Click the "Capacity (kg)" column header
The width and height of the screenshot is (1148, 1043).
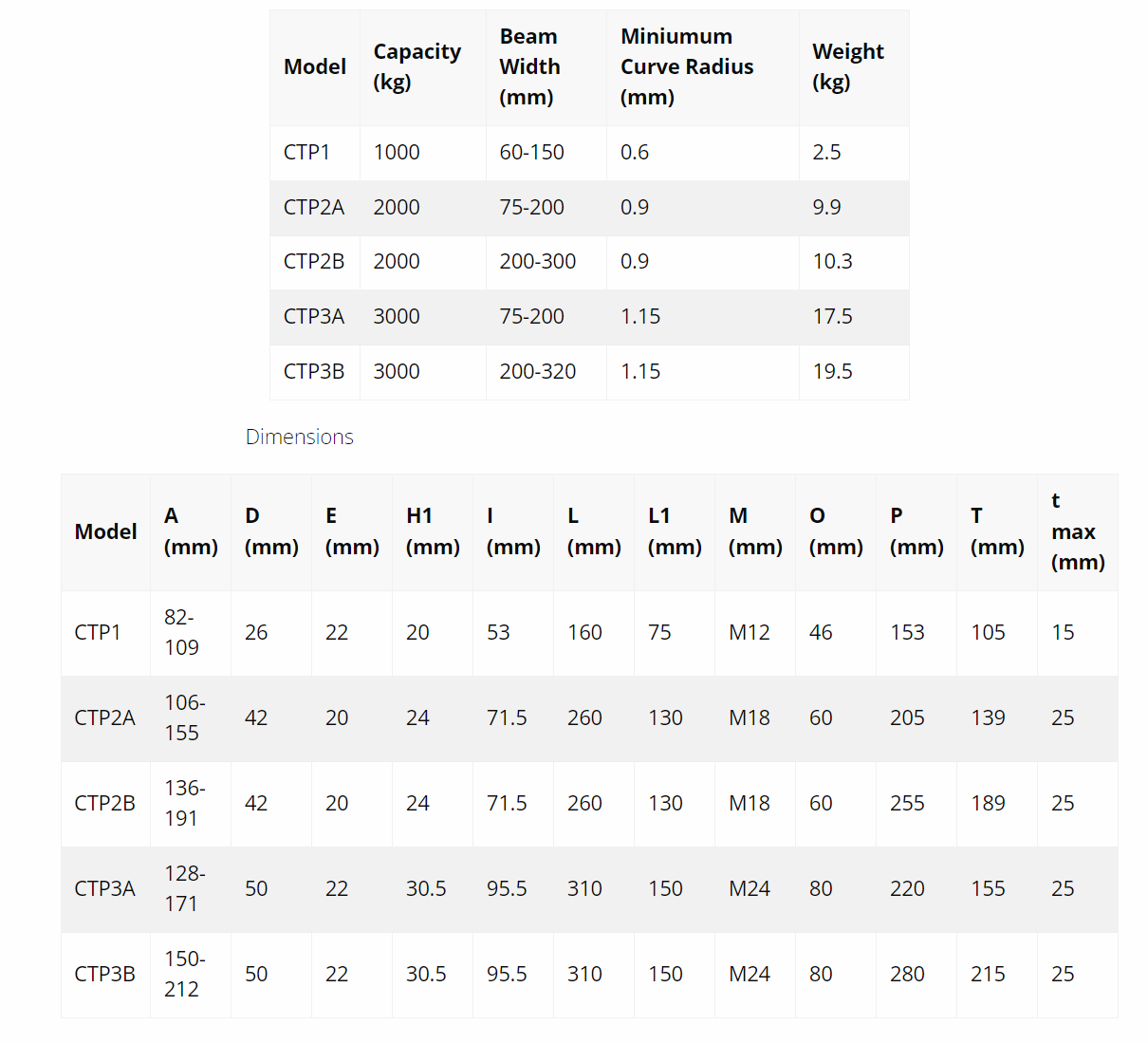[417, 66]
